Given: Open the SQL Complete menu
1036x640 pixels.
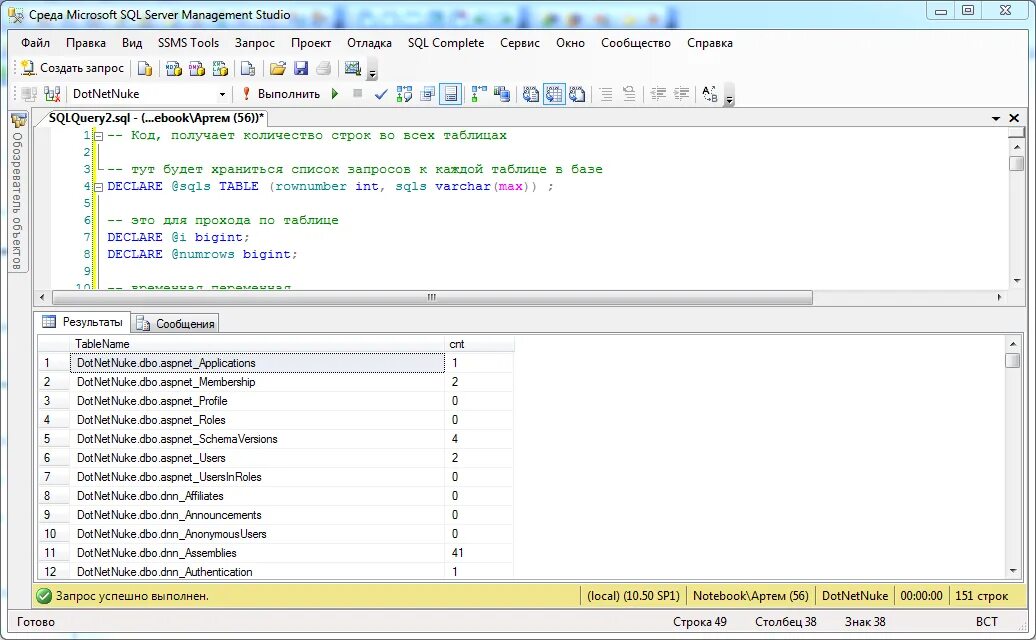Looking at the screenshot, I should [x=446, y=43].
